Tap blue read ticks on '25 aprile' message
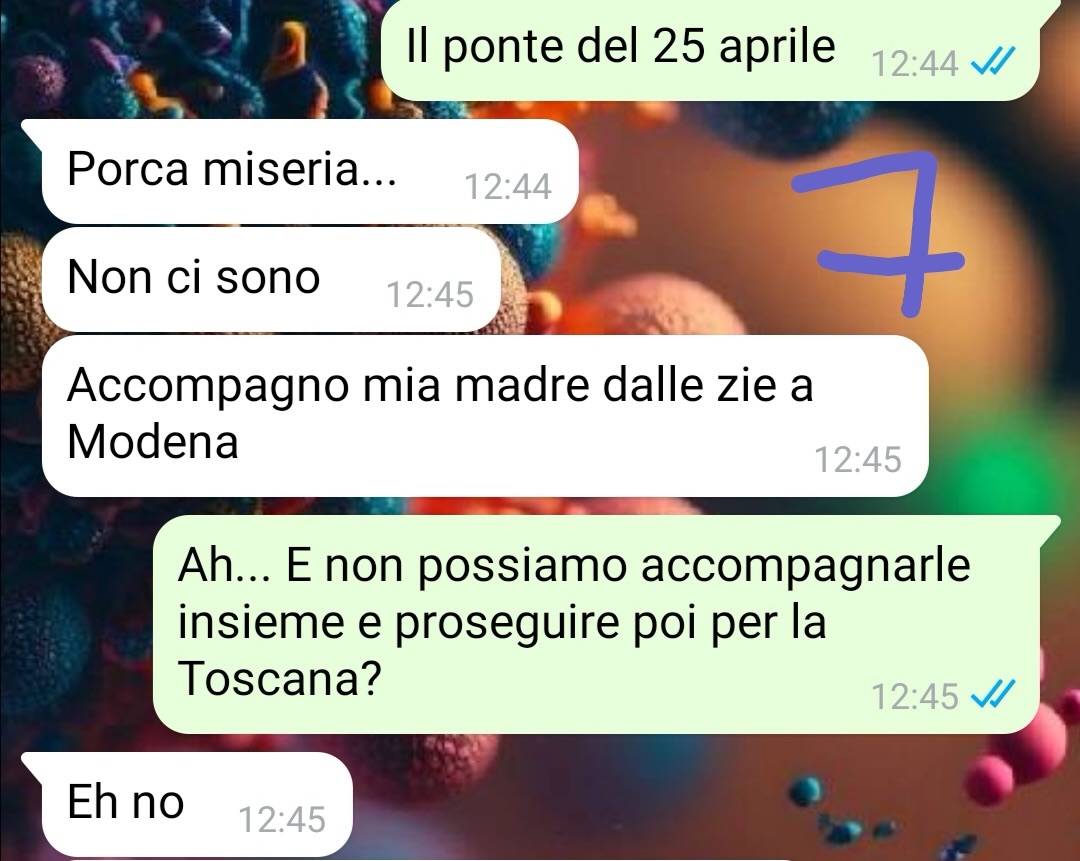Image resolution: width=1080 pixels, height=861 pixels. pyautogui.click(x=992, y=62)
